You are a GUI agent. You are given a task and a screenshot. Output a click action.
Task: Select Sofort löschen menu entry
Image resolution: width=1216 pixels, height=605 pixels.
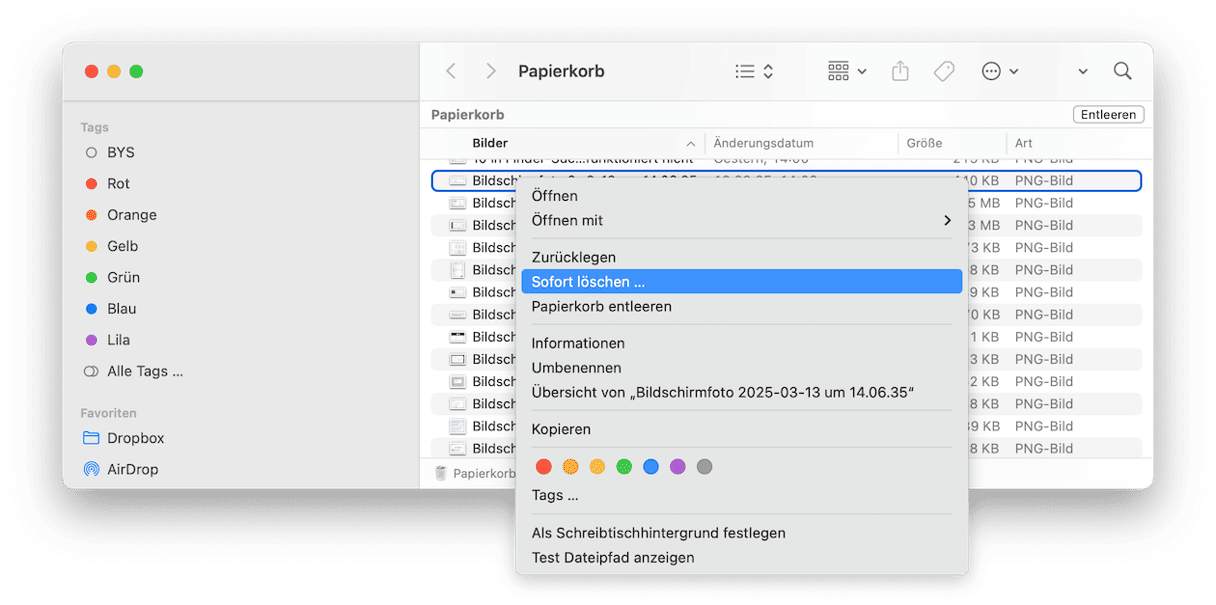(x=741, y=282)
